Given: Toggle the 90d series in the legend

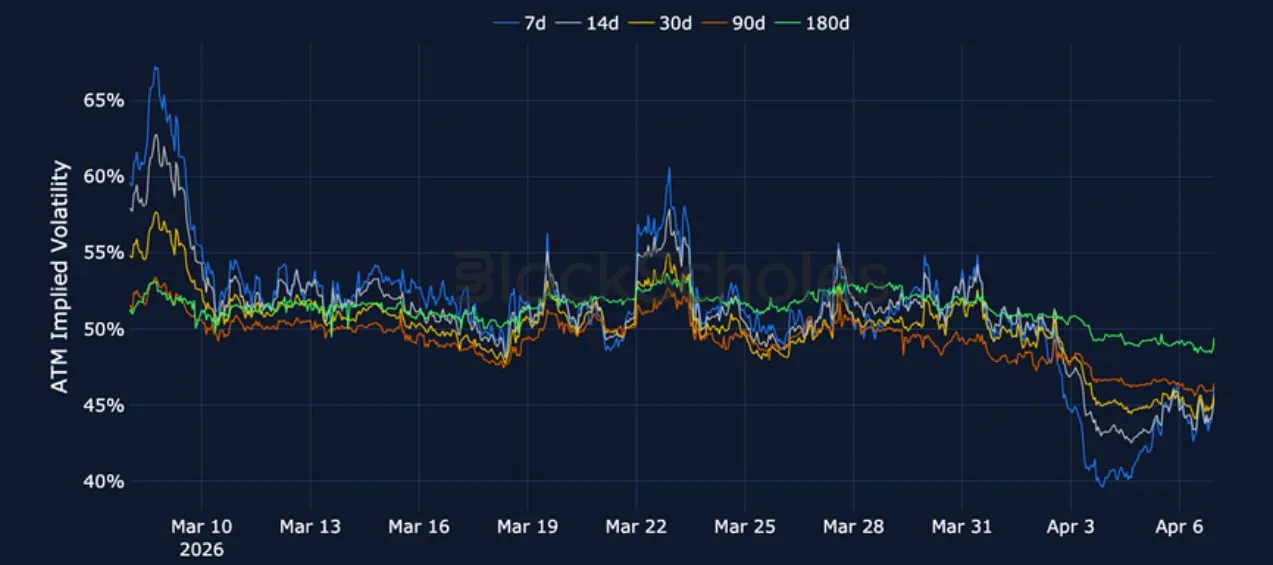Looking at the screenshot, I should coord(734,22).
